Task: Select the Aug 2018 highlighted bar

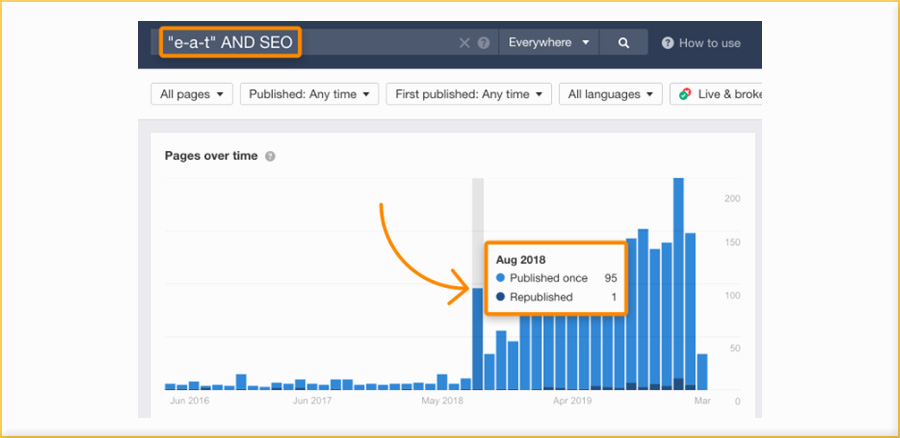Action: [478, 339]
